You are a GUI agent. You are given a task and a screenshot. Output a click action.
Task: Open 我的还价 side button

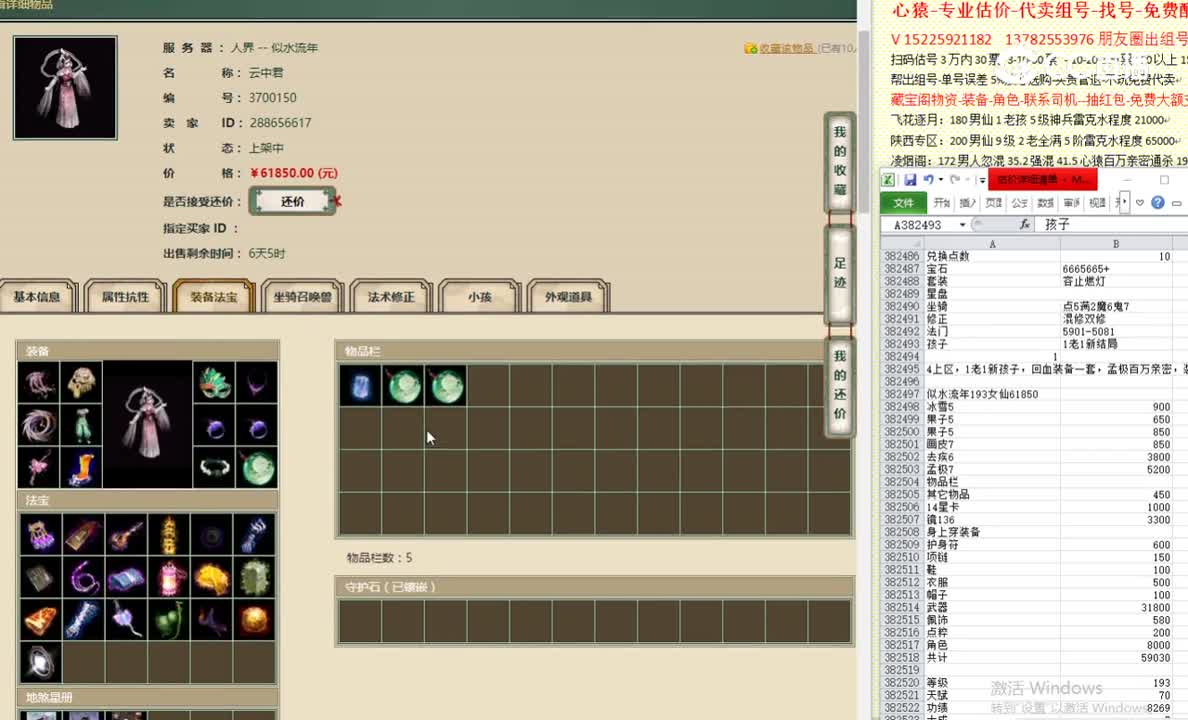[839, 385]
